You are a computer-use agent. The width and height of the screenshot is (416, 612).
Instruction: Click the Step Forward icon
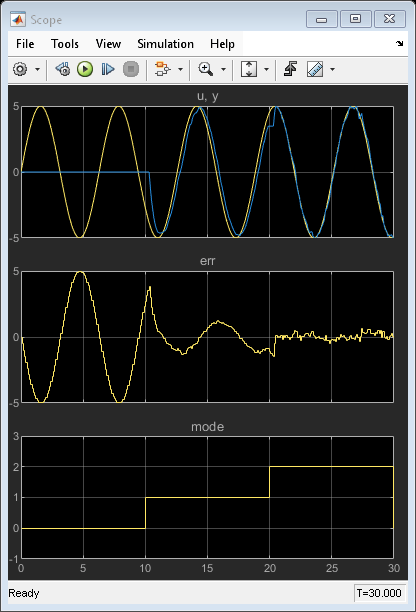(x=108, y=69)
